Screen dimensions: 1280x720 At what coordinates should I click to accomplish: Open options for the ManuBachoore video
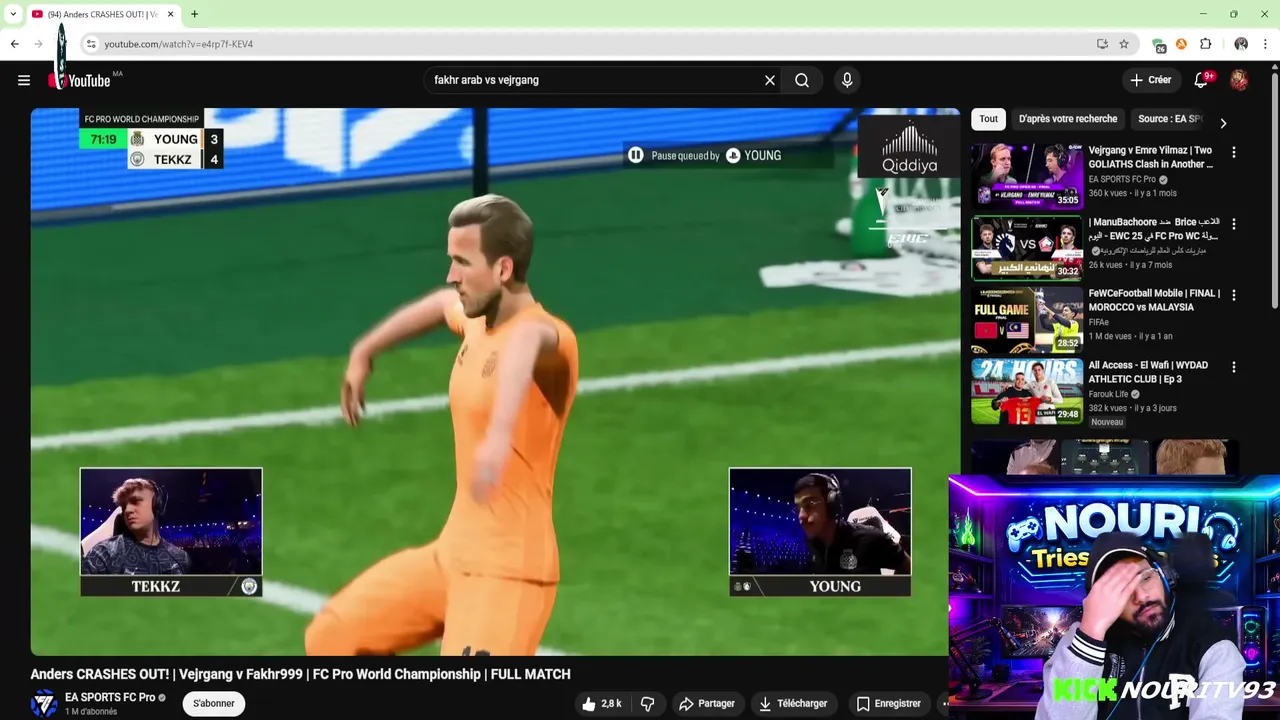click(1233, 224)
